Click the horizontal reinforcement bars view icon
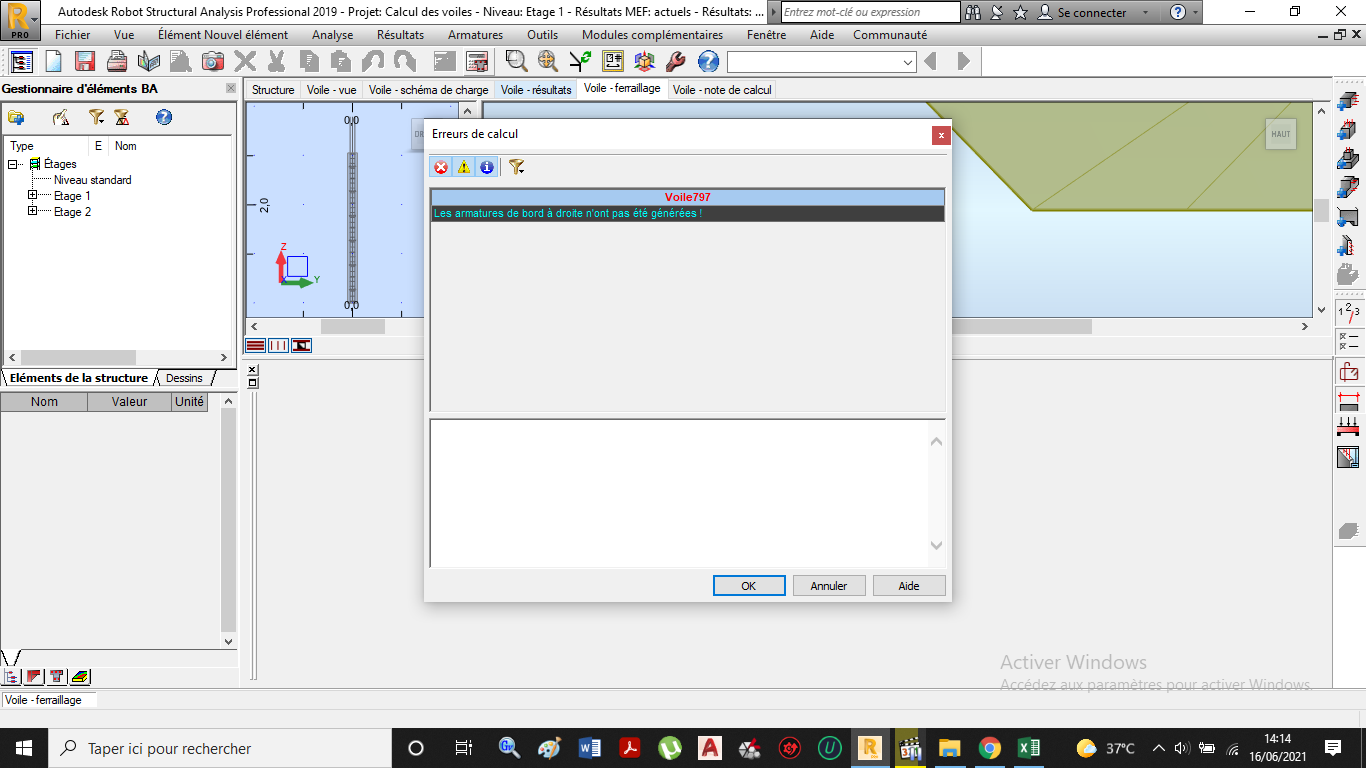 (x=255, y=345)
